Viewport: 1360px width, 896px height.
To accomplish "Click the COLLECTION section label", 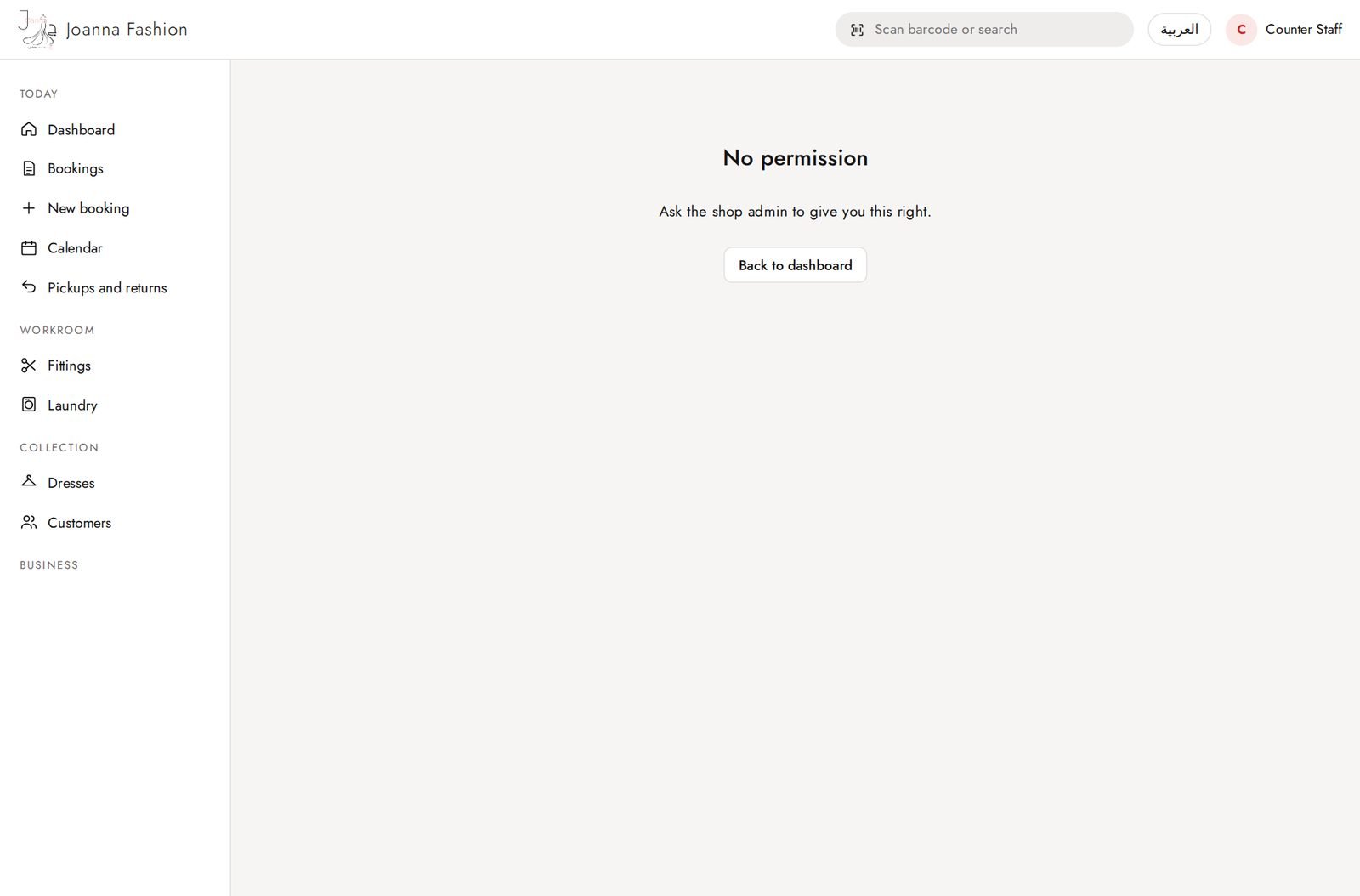I will 59,447.
